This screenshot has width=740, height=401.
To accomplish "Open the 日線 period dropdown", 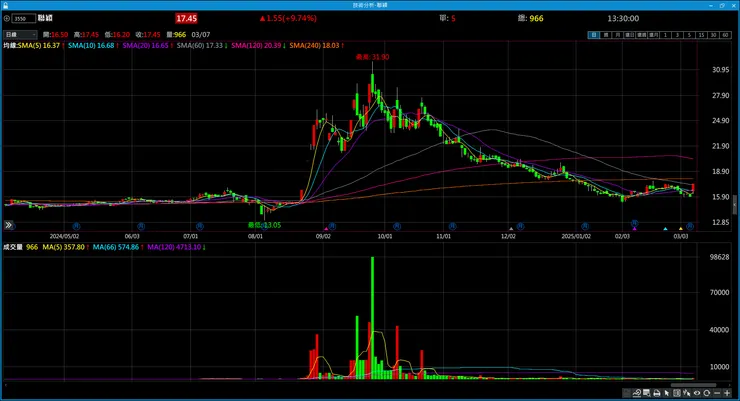I will (x=20, y=34).
